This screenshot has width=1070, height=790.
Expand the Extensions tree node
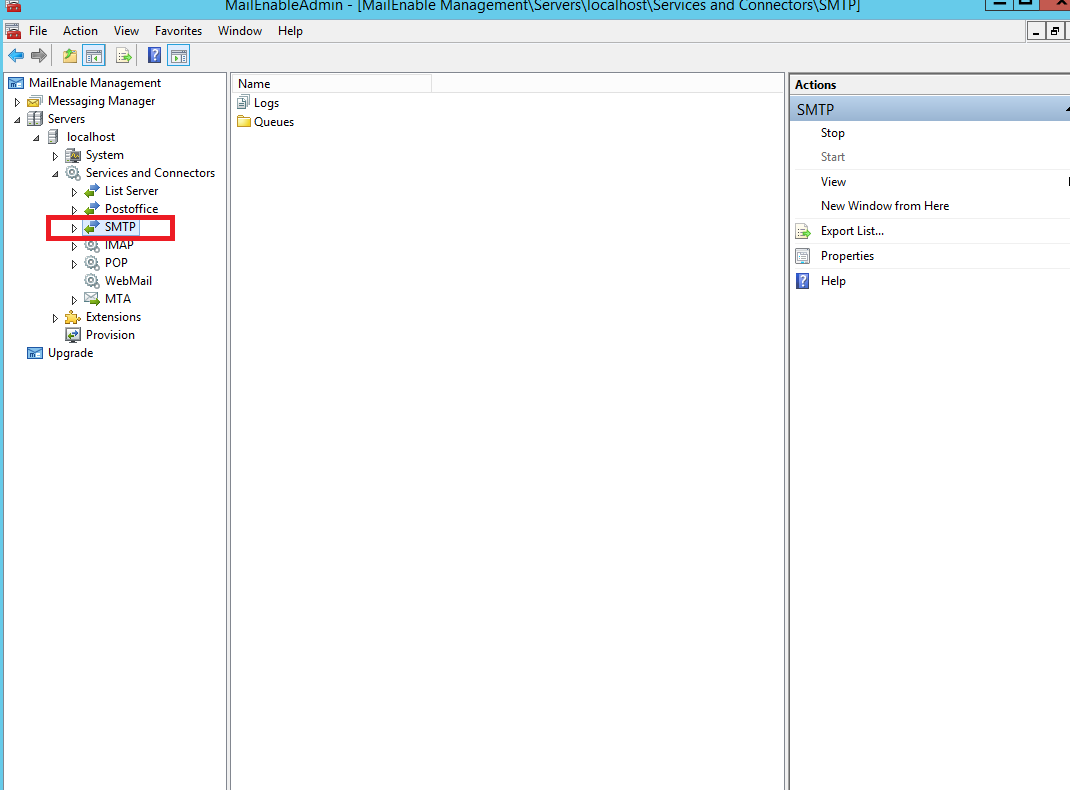55,318
